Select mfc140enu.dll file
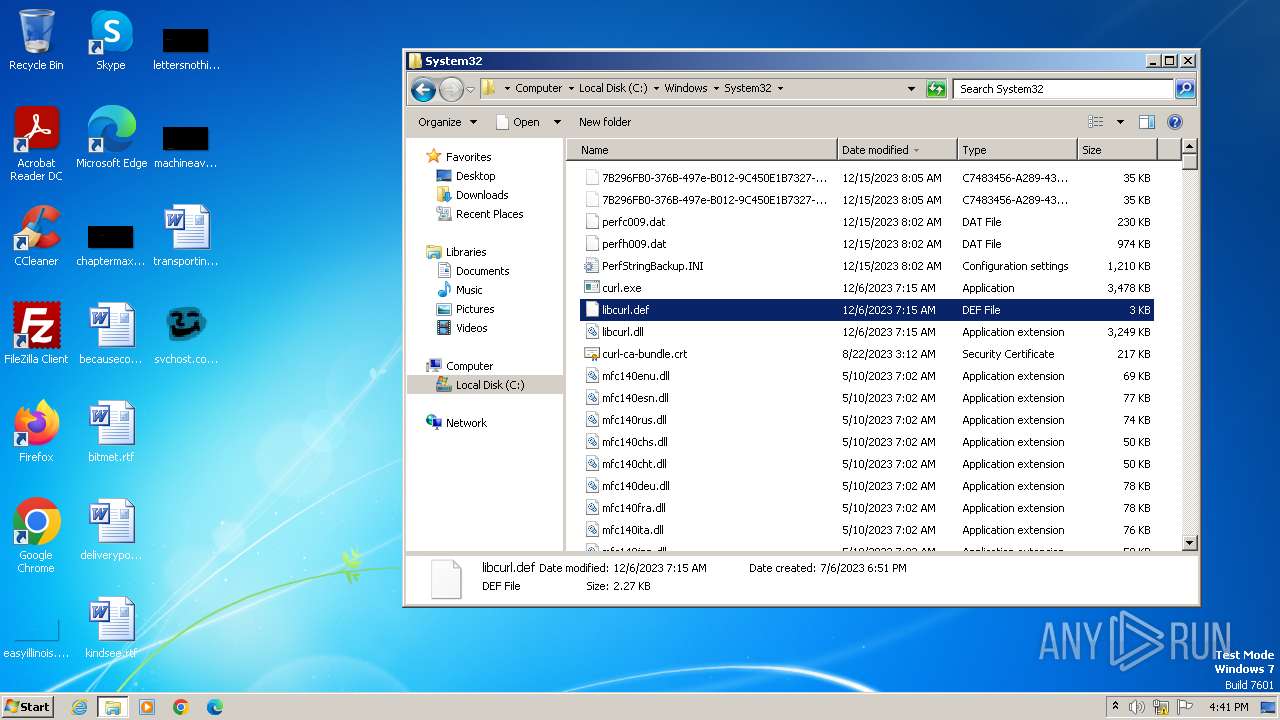 [635, 376]
